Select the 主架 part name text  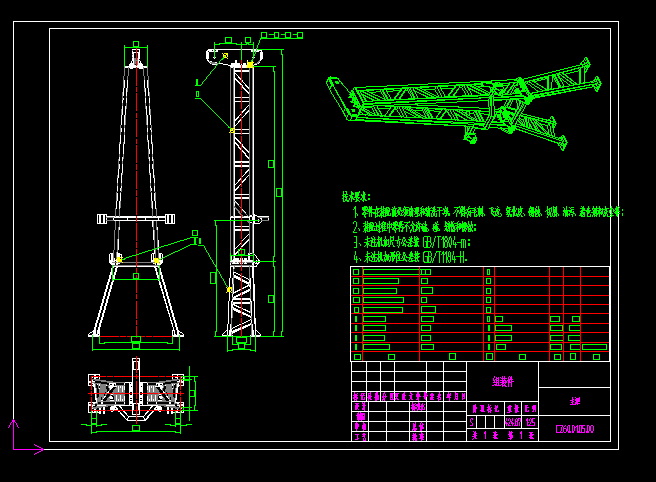click(575, 401)
